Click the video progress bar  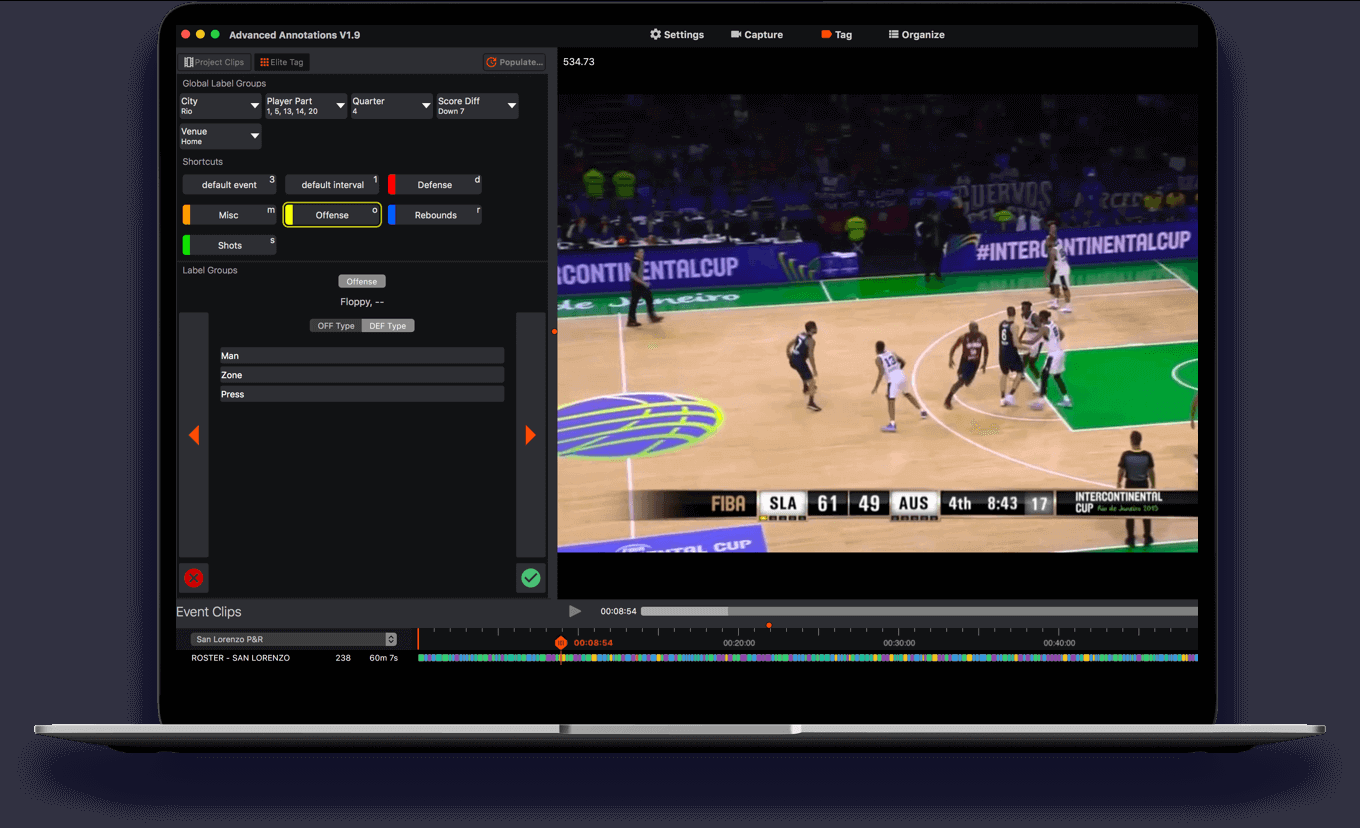pos(918,611)
